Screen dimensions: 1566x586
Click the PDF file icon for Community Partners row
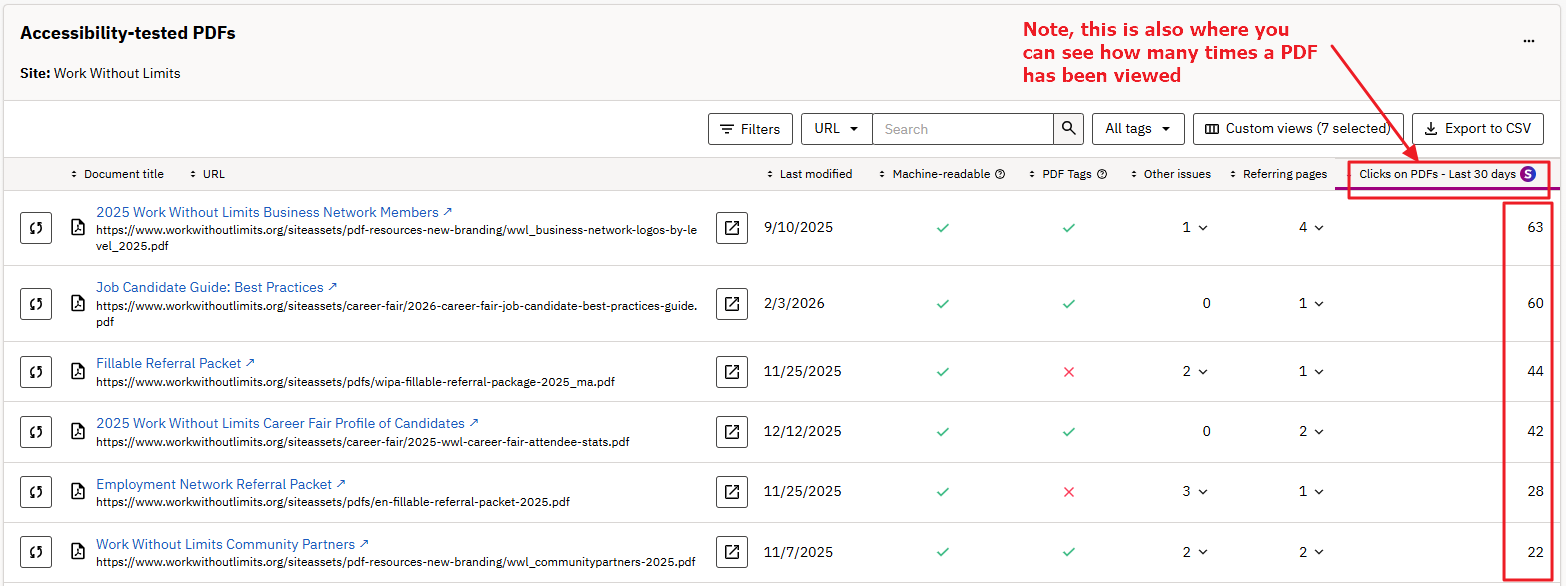click(78, 552)
